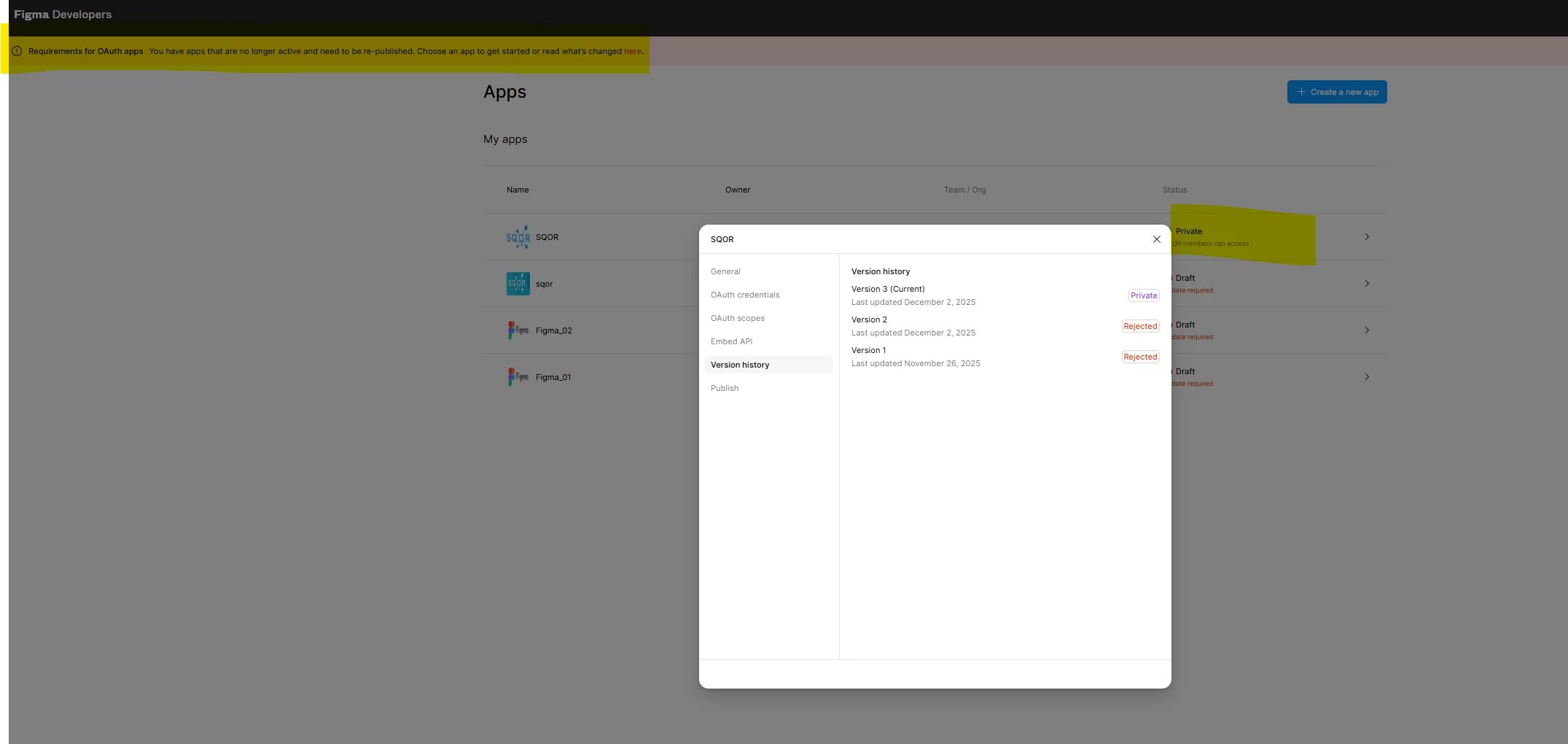Expand the SQOR row chevron
This screenshot has width=1568, height=744.
1367,237
